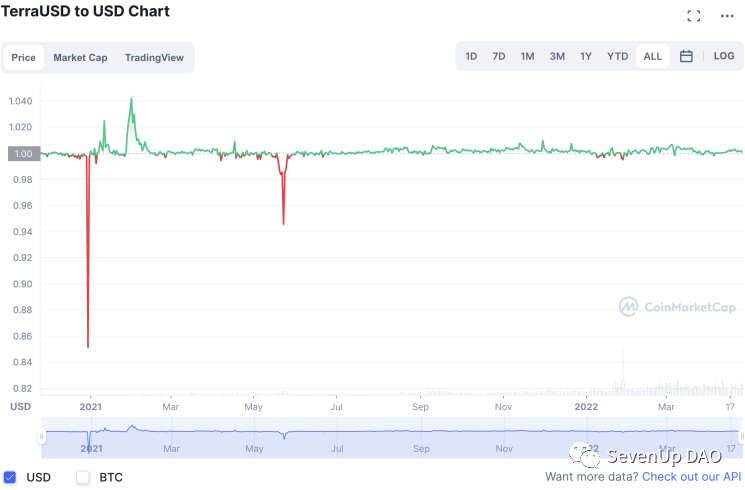Open the Check out our API link
This screenshot has height=490, width=745.
691,477
